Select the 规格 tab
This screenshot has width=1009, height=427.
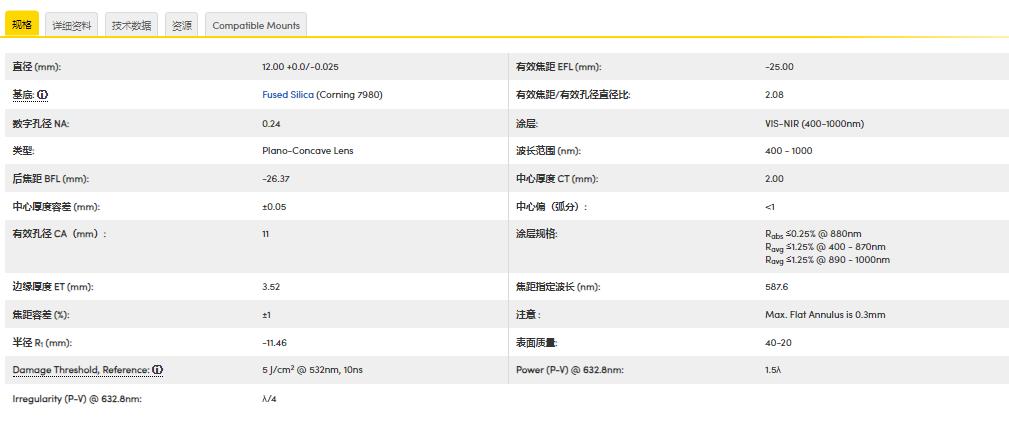click(22, 25)
